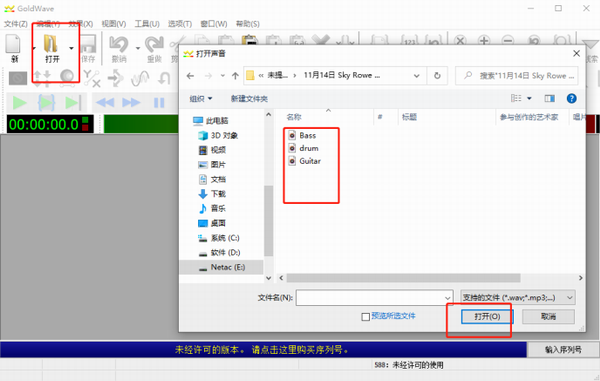This screenshot has width=600, height=381.
Task: Start playback with green play button
Action: (20, 103)
